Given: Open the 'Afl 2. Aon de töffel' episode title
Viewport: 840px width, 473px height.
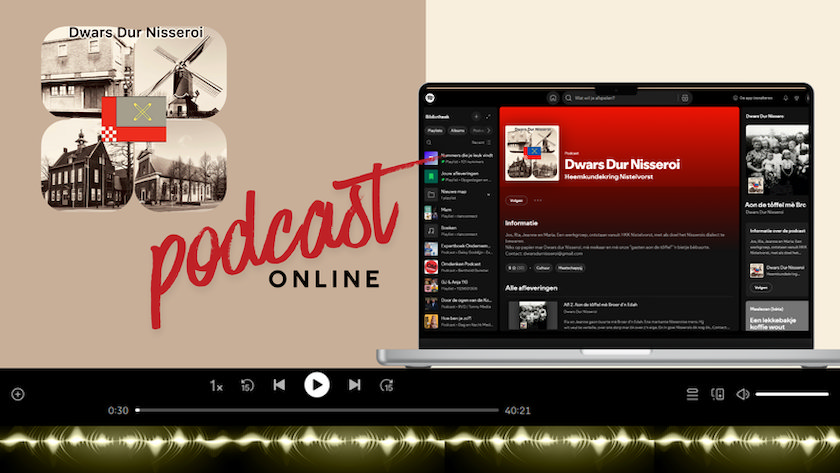Looking at the screenshot, I should pyautogui.click(x=600, y=304).
